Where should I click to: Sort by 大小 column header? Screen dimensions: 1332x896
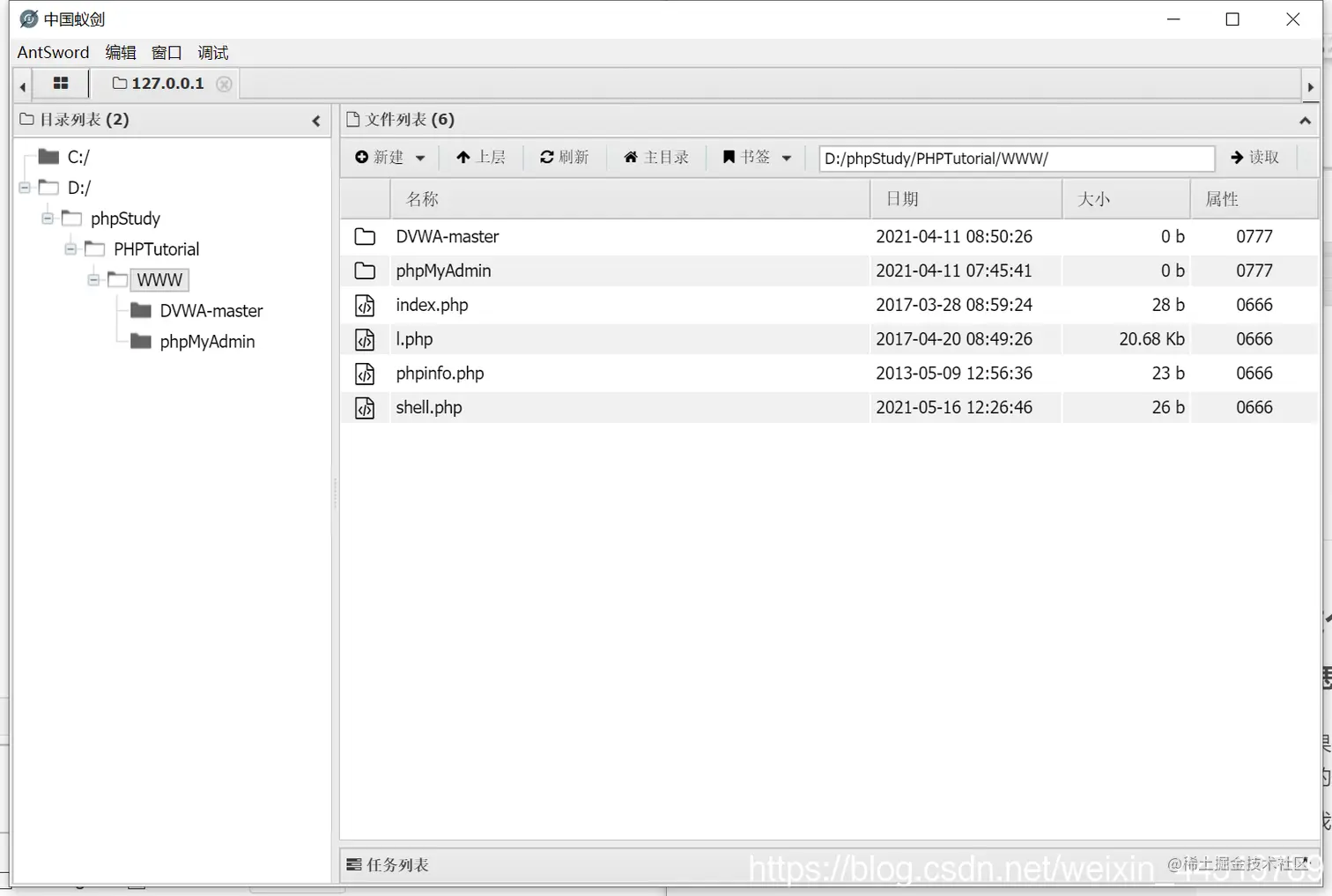[x=1126, y=199]
